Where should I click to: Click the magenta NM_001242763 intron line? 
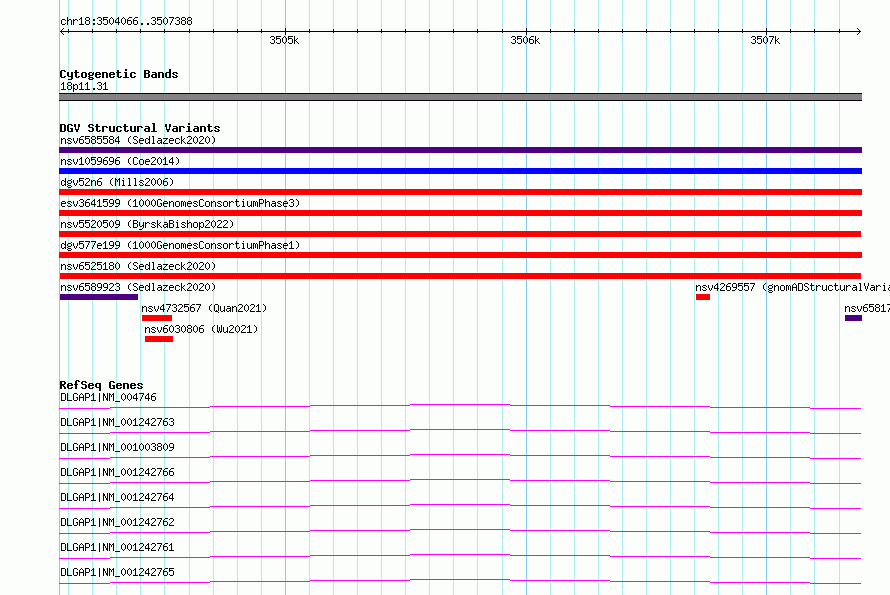tap(460, 430)
